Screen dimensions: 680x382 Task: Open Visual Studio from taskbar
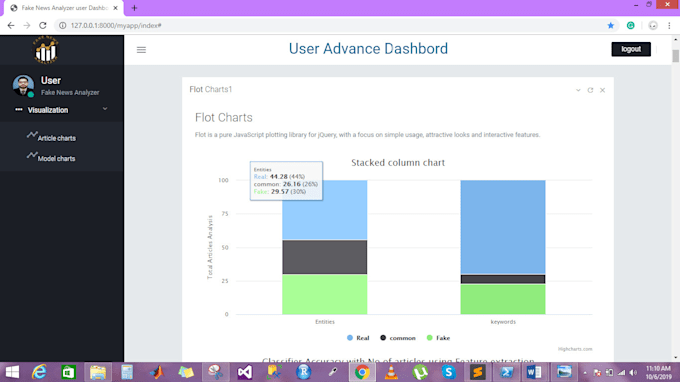(x=245, y=372)
